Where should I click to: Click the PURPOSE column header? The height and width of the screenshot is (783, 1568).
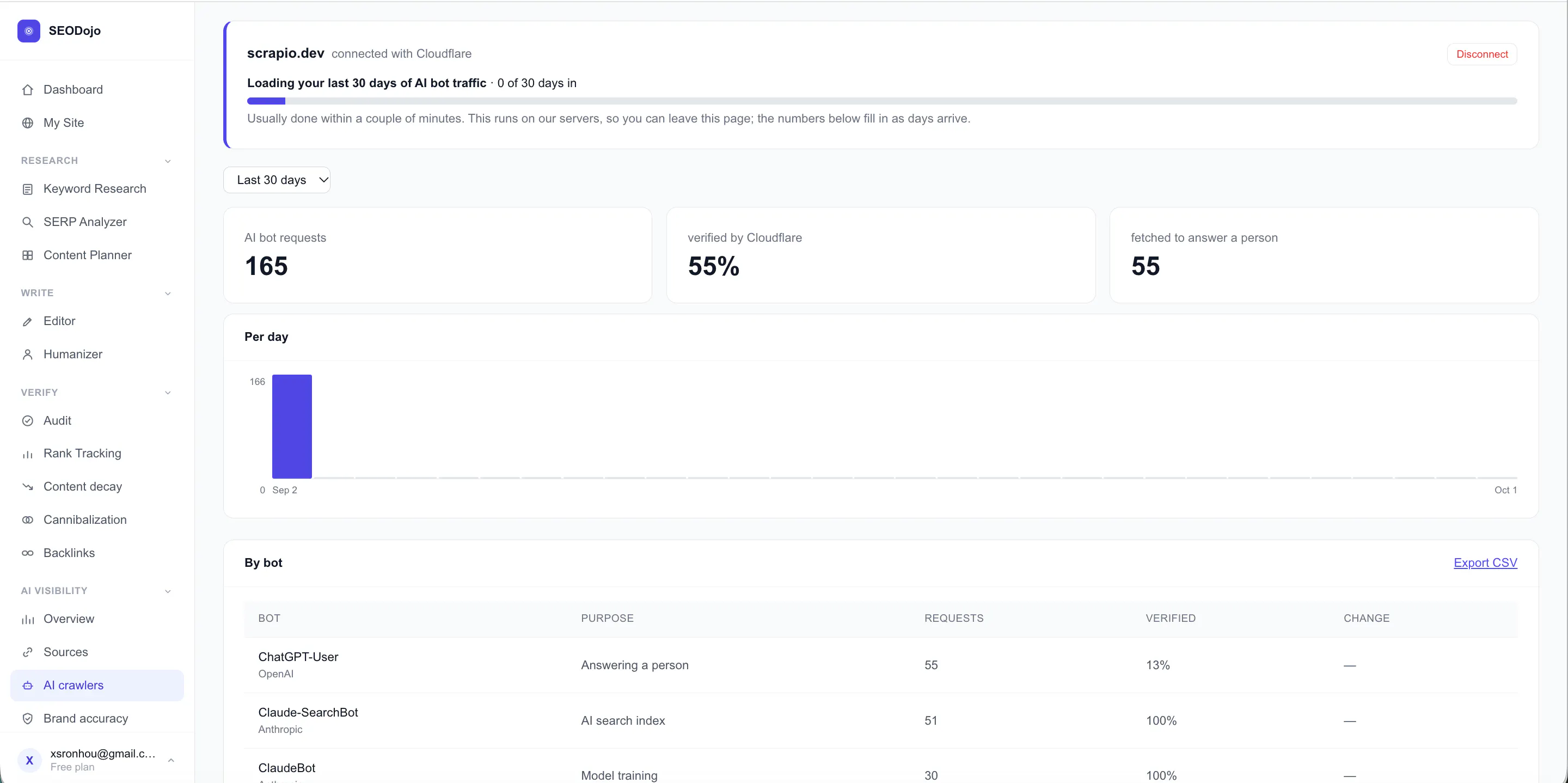607,619
